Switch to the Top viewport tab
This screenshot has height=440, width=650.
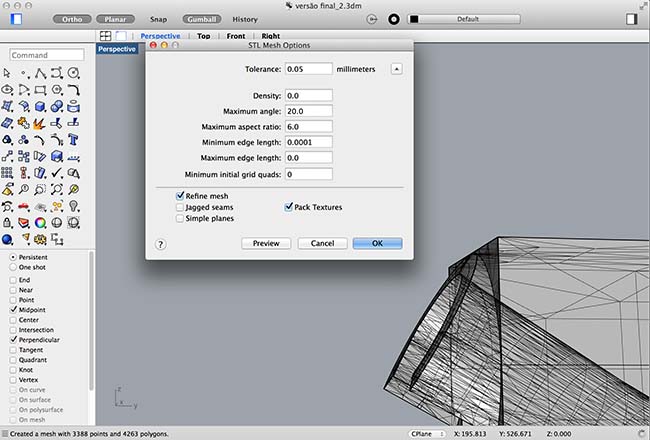[204, 36]
